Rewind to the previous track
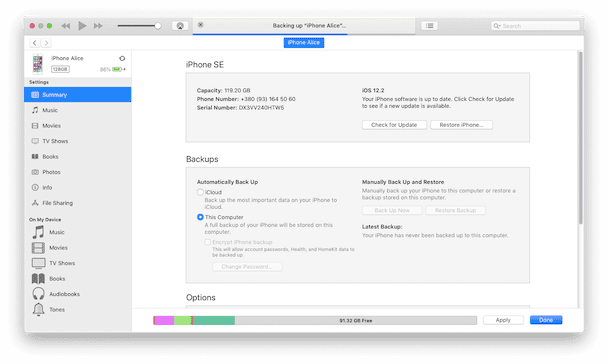The width and height of the screenshot is (608, 364). point(66,26)
